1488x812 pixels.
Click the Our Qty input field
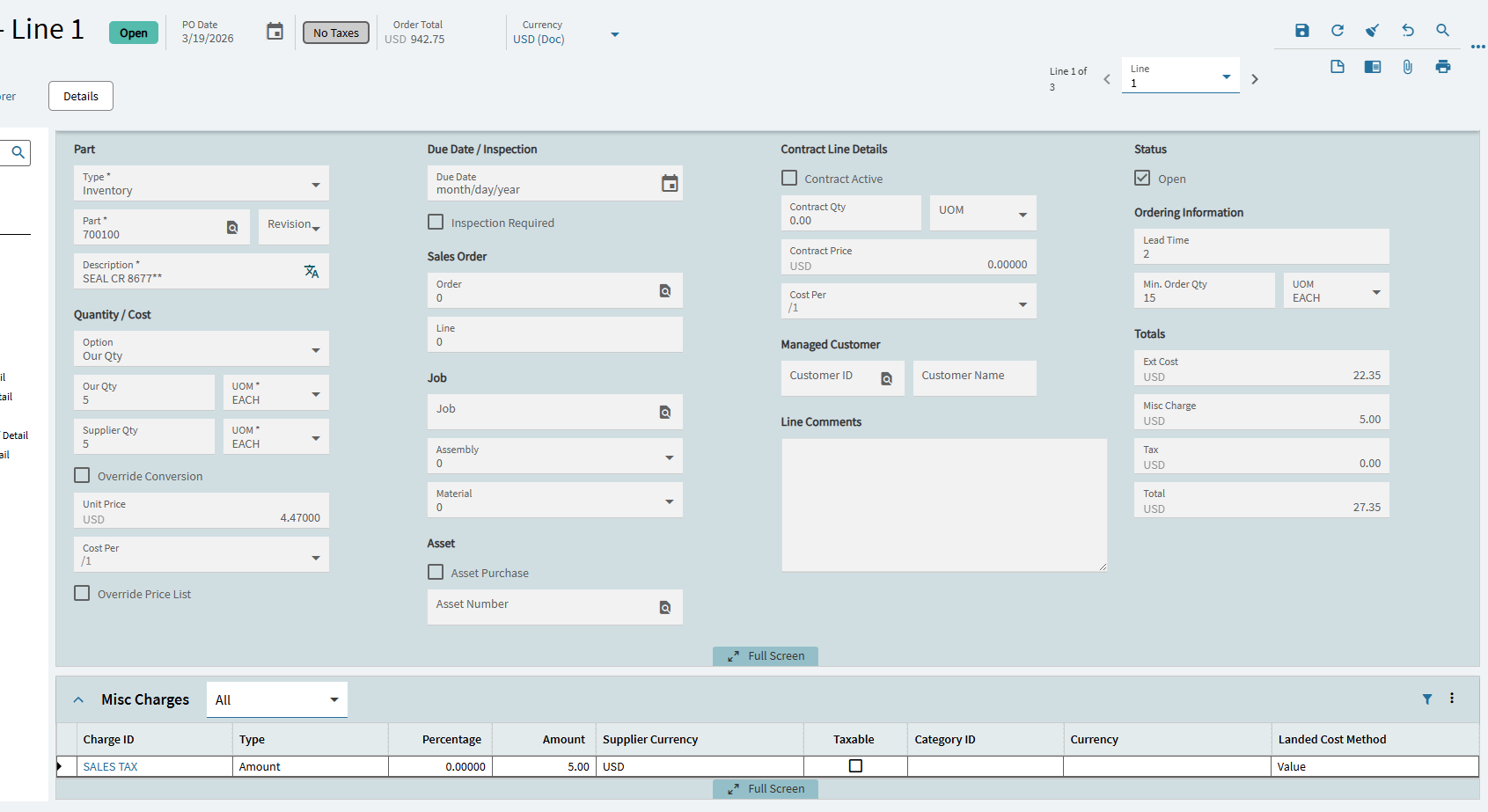(x=144, y=392)
